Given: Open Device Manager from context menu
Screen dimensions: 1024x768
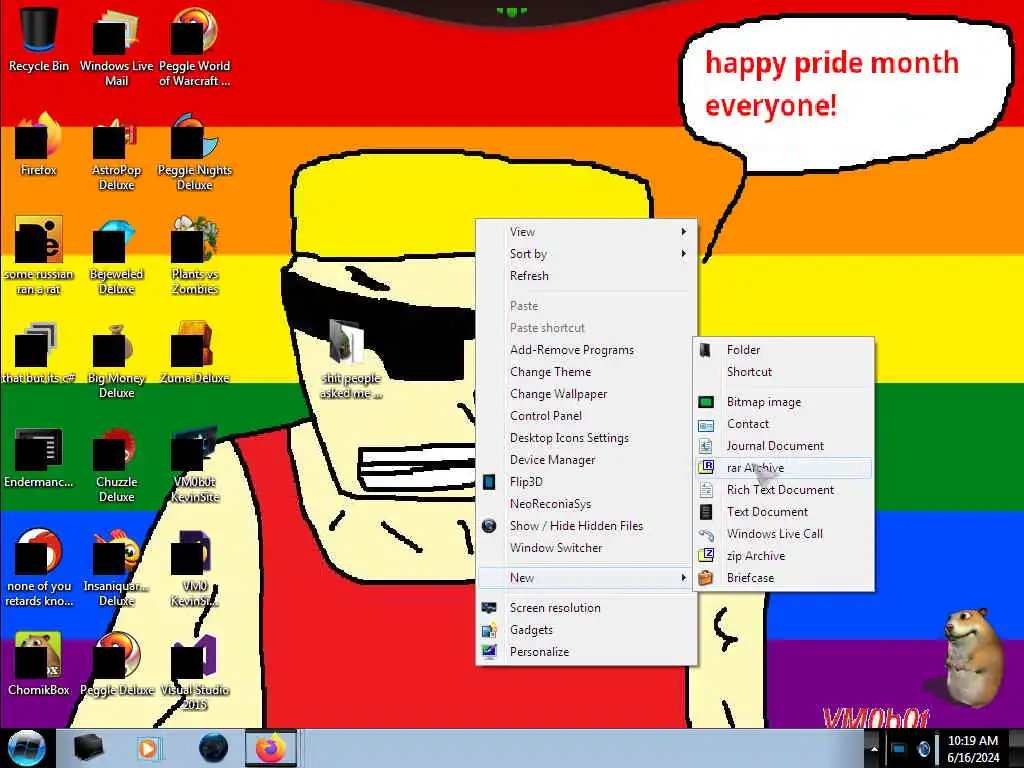Looking at the screenshot, I should tap(588, 460).
